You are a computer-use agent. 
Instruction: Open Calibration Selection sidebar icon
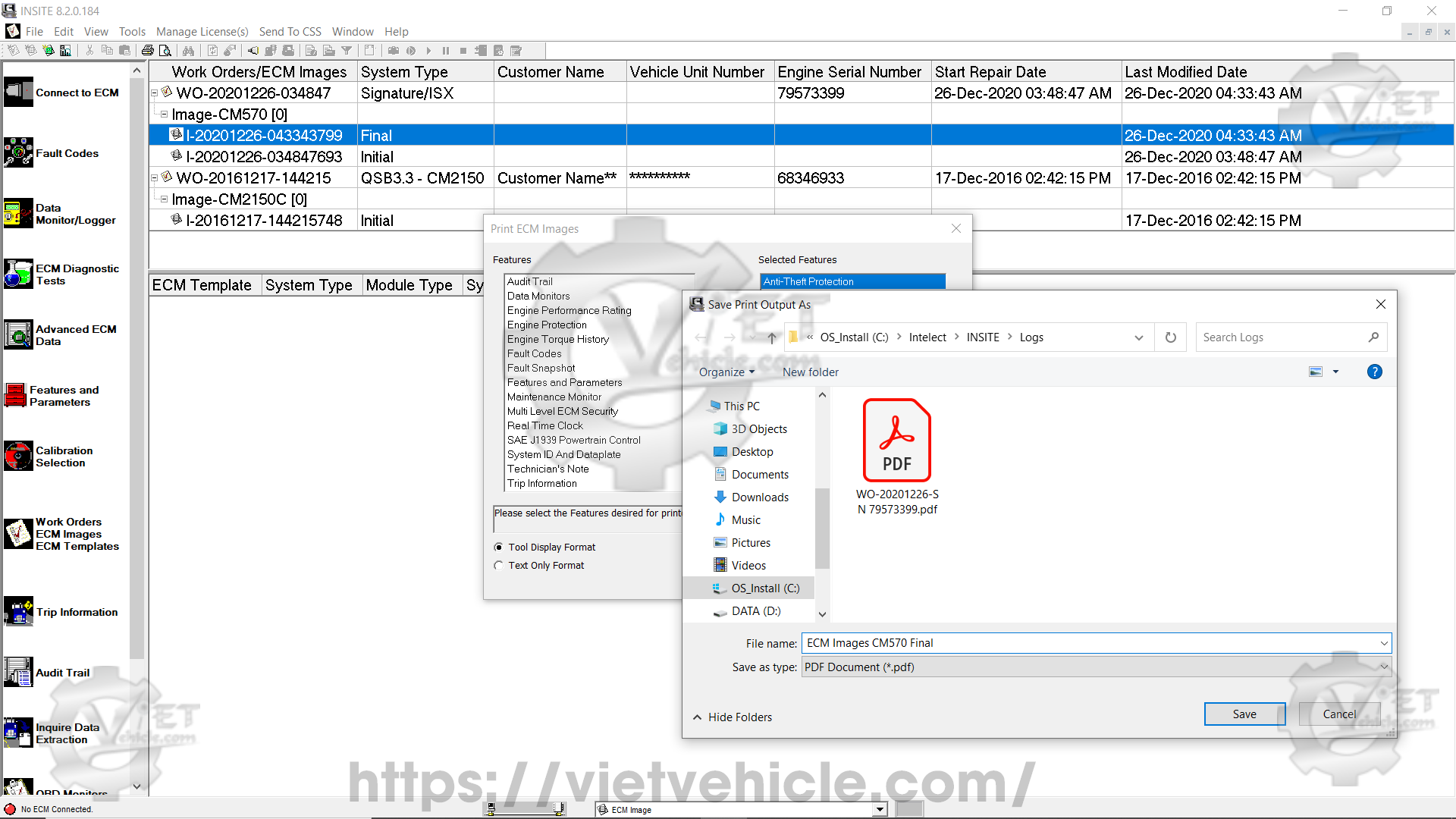18,457
